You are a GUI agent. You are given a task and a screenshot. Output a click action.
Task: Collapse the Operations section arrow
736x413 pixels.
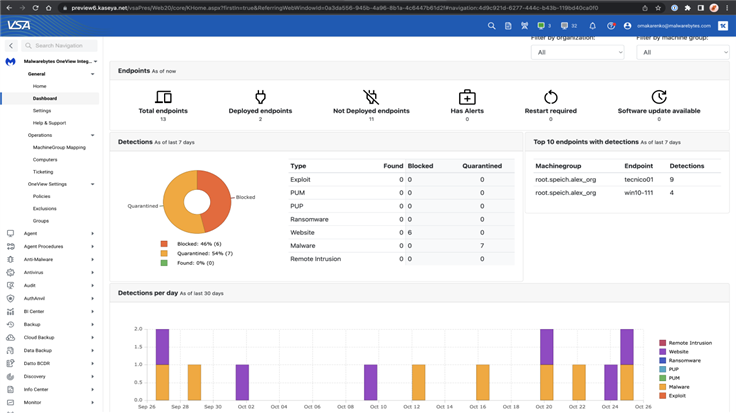[92, 135]
